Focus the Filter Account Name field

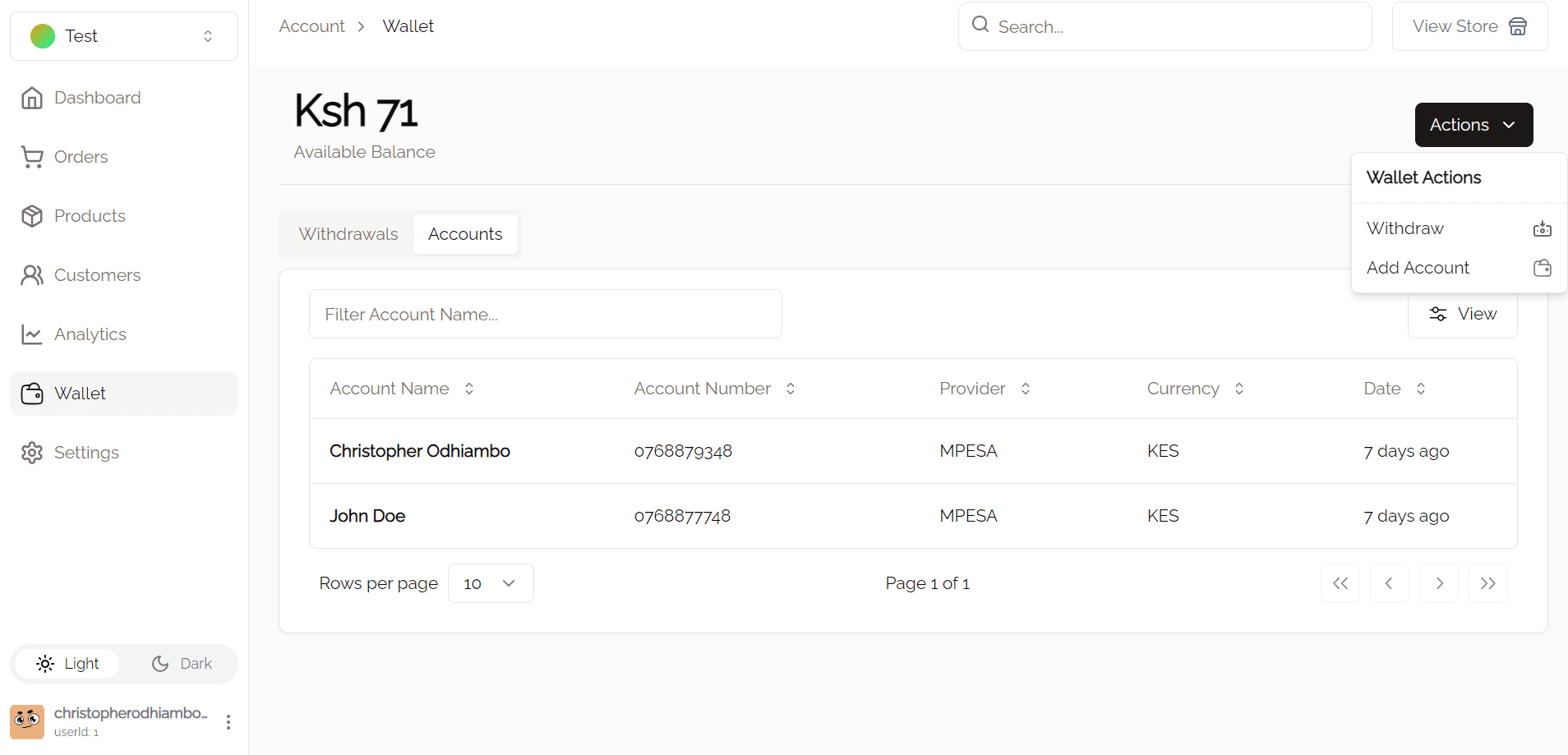(x=545, y=314)
